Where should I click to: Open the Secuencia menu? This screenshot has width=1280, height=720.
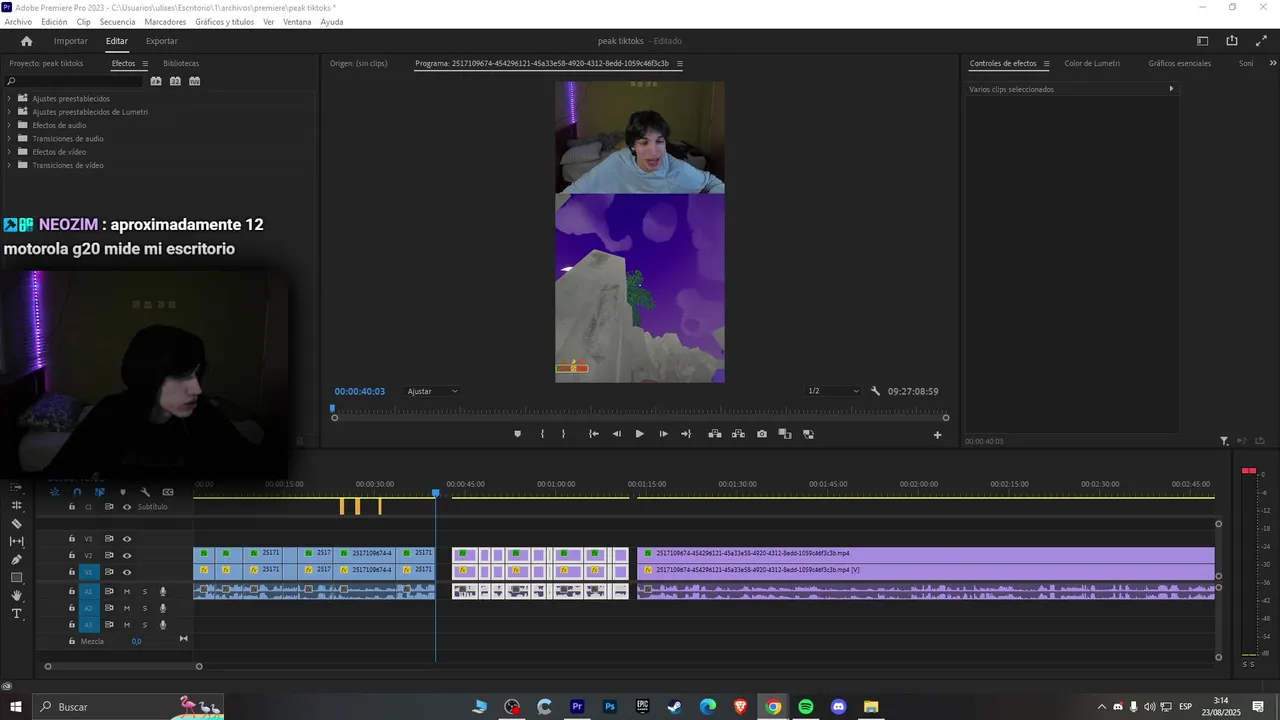pos(117,22)
